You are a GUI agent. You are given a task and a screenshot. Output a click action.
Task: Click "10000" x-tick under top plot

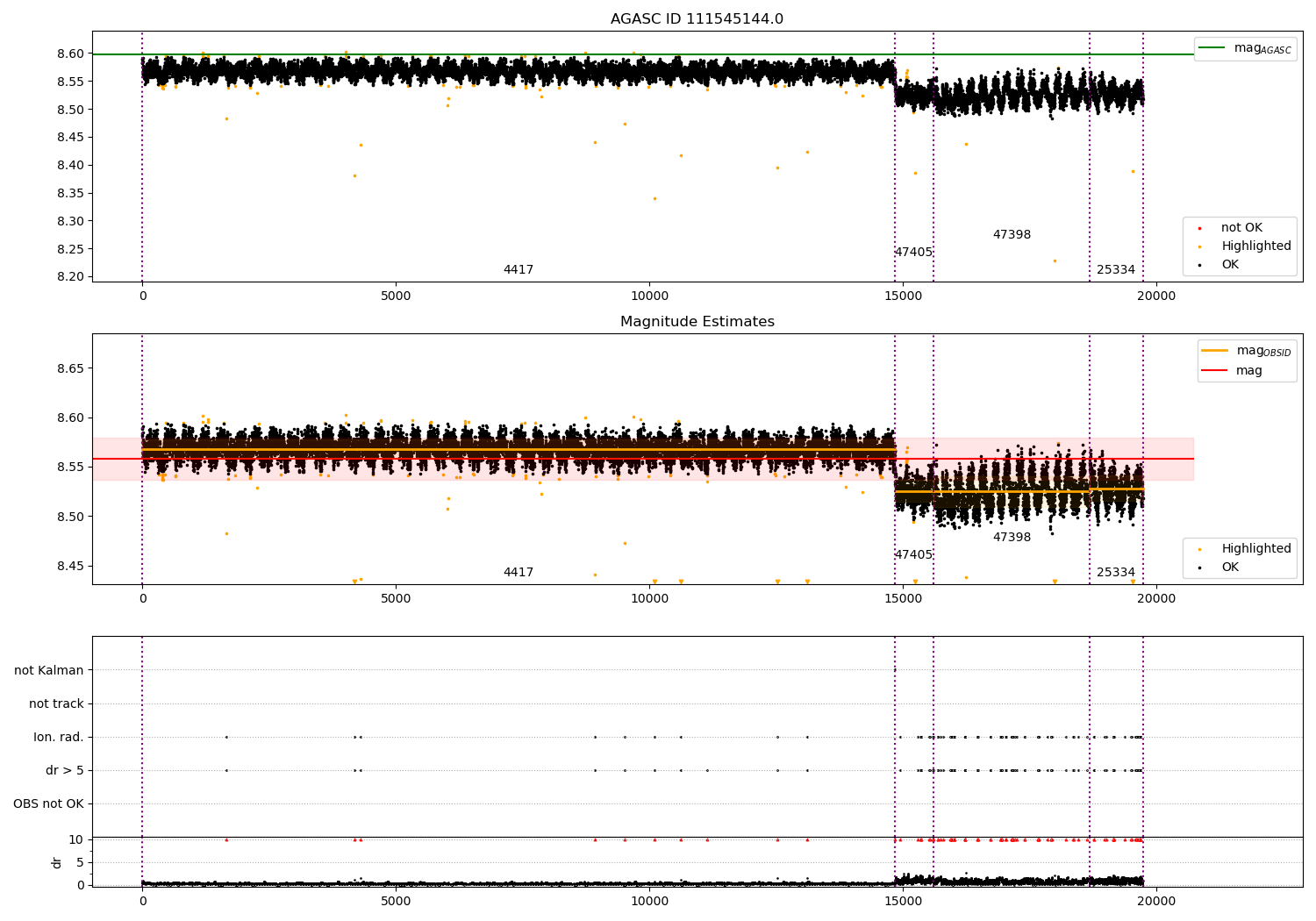click(x=649, y=296)
